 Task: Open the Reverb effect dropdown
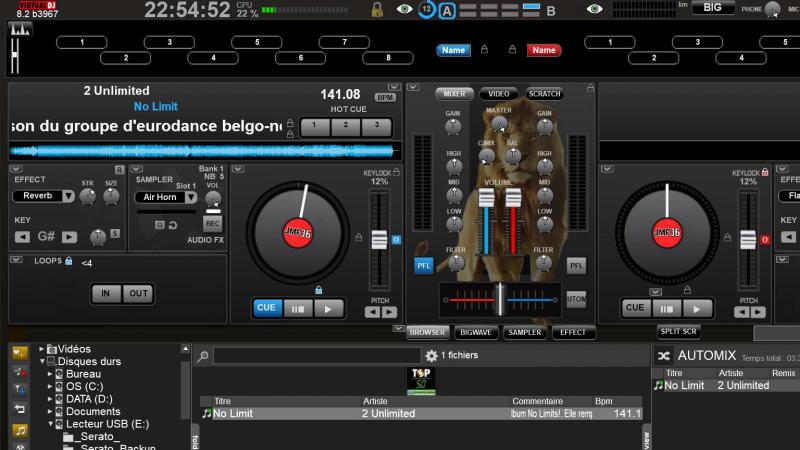68,196
